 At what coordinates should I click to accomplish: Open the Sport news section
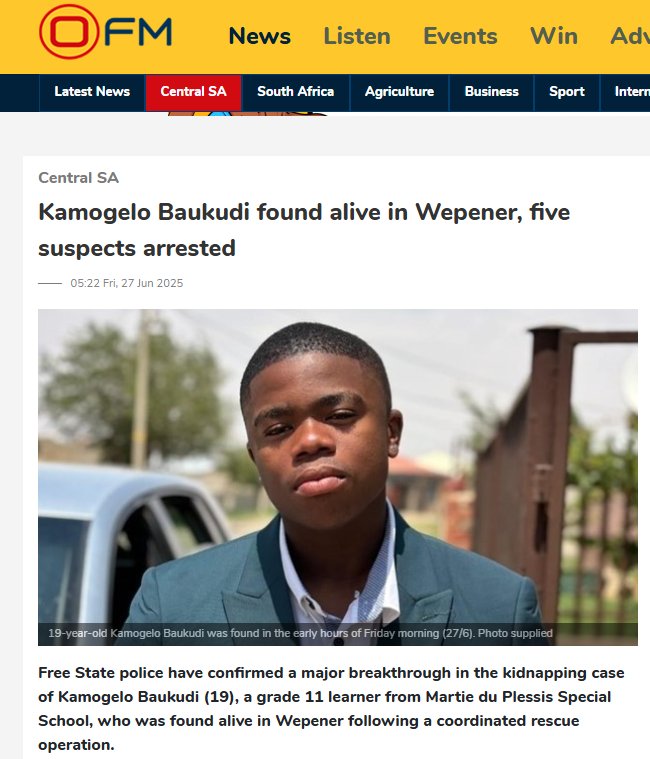click(x=567, y=92)
